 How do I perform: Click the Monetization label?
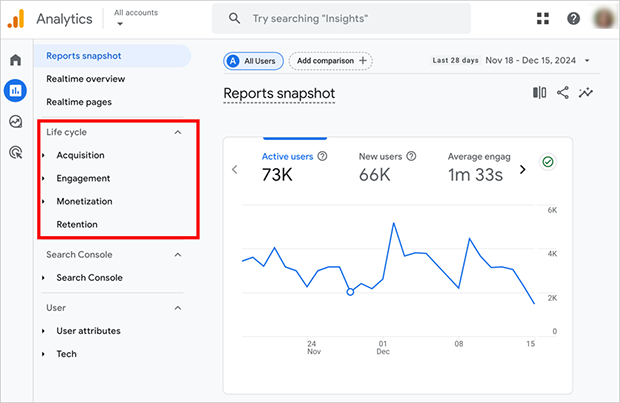click(84, 201)
